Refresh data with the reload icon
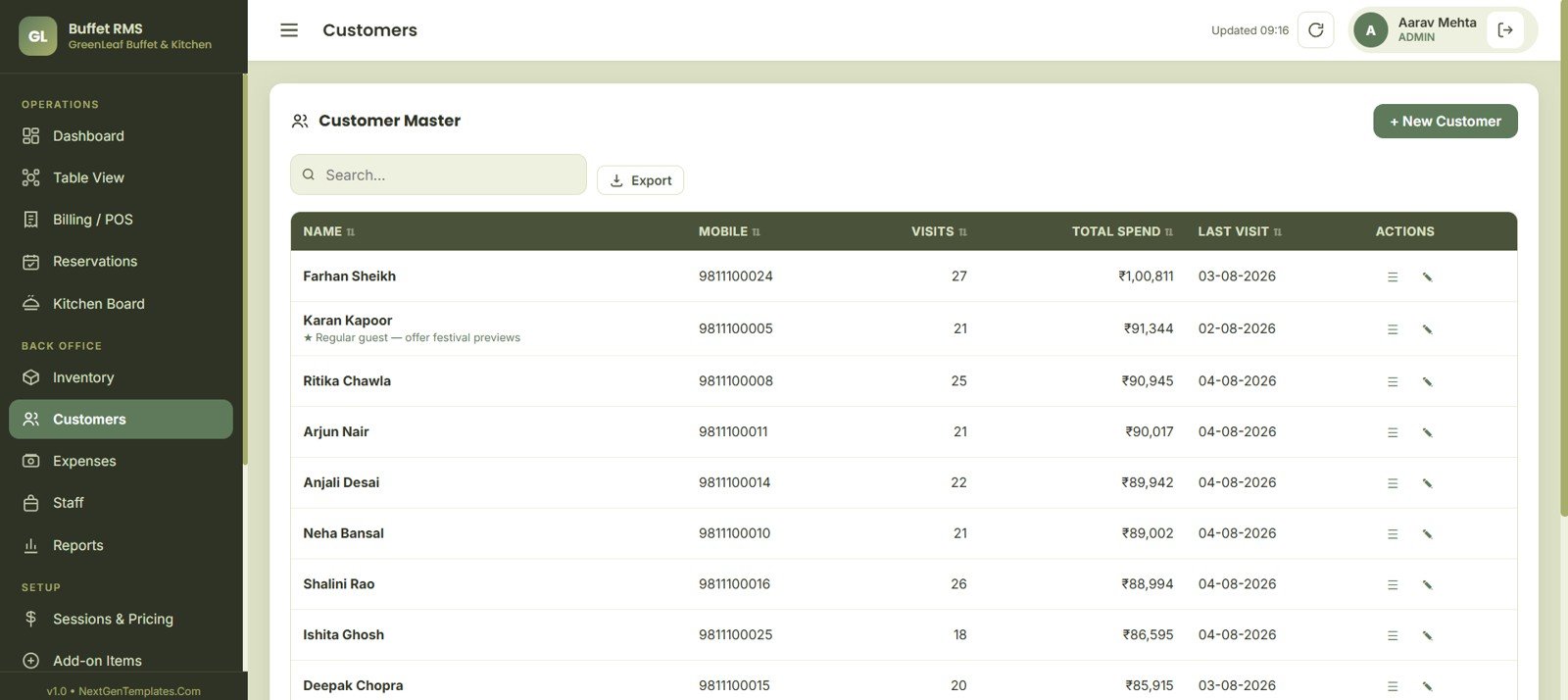This screenshot has width=1568, height=700. click(1316, 30)
